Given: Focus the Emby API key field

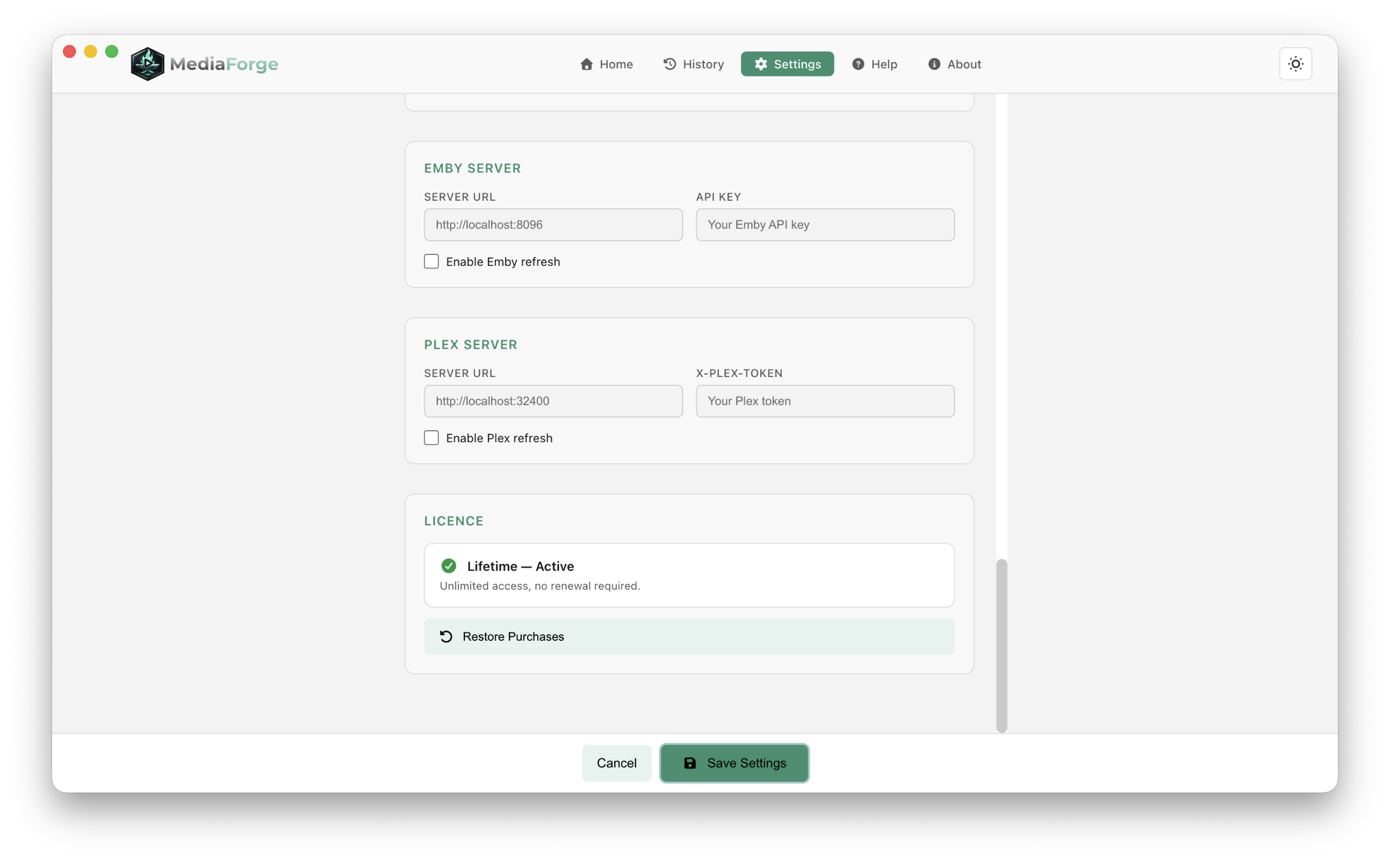Looking at the screenshot, I should pyautogui.click(x=824, y=225).
